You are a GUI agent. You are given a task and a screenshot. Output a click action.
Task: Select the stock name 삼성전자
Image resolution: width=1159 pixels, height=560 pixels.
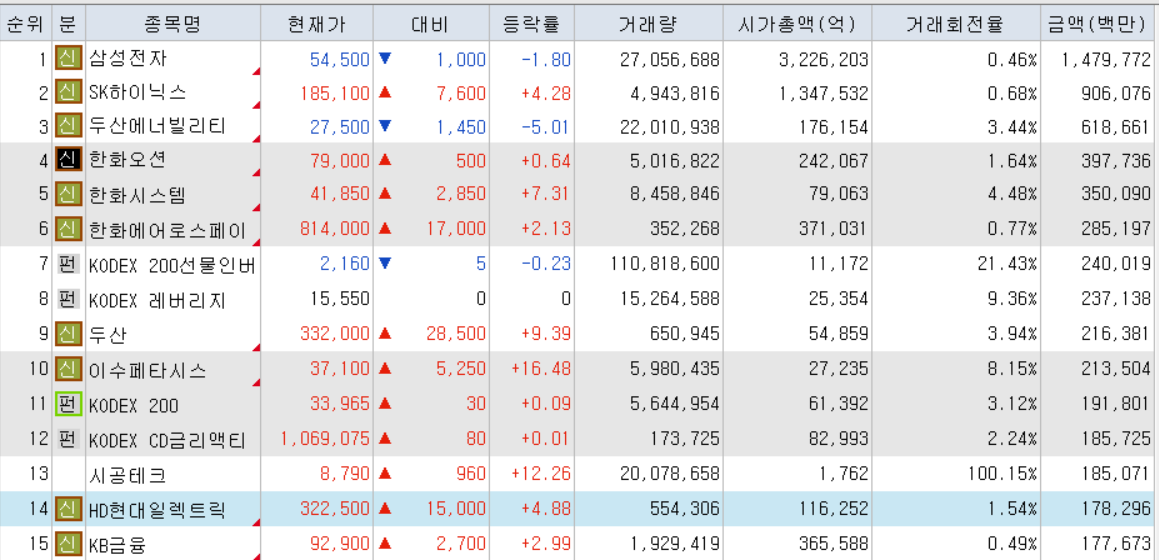(128, 58)
